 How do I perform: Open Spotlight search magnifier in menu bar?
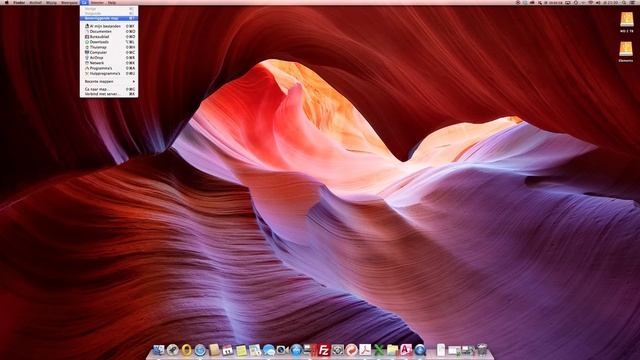tap(624, 2)
